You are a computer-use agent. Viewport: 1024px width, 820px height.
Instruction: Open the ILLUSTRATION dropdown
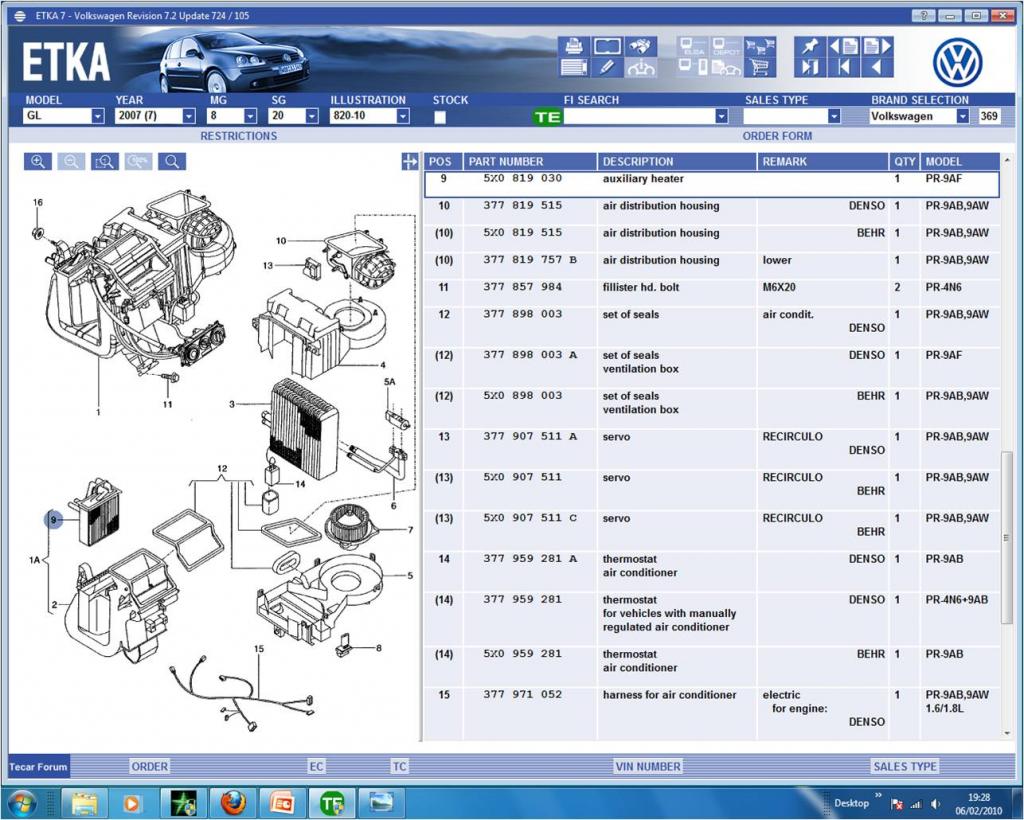[403, 116]
